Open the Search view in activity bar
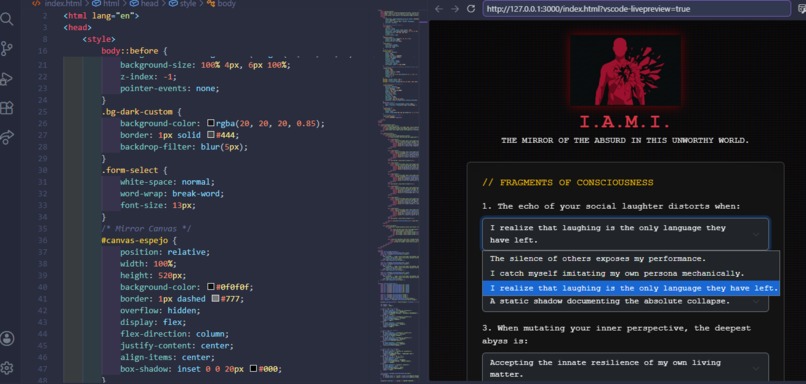Screen dimensions: 806x384 7,19
